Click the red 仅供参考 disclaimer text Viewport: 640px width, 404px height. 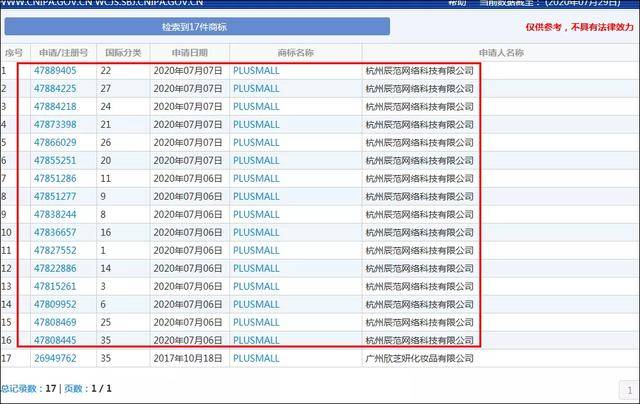[580, 27]
